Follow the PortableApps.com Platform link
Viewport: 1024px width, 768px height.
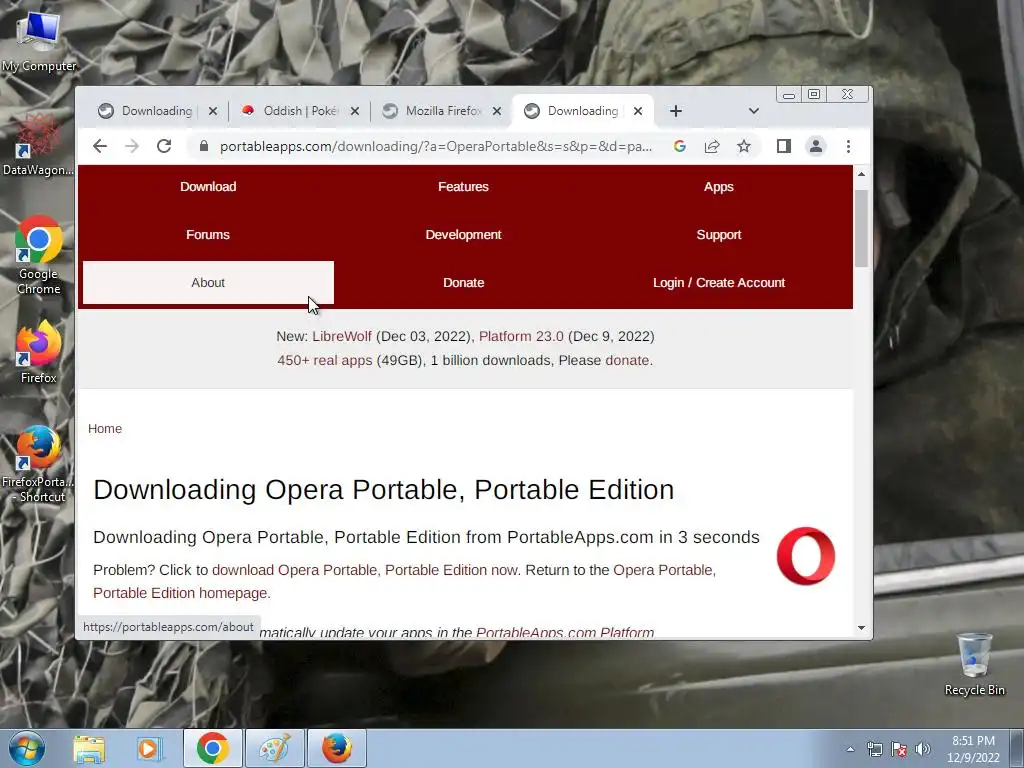coord(565,632)
